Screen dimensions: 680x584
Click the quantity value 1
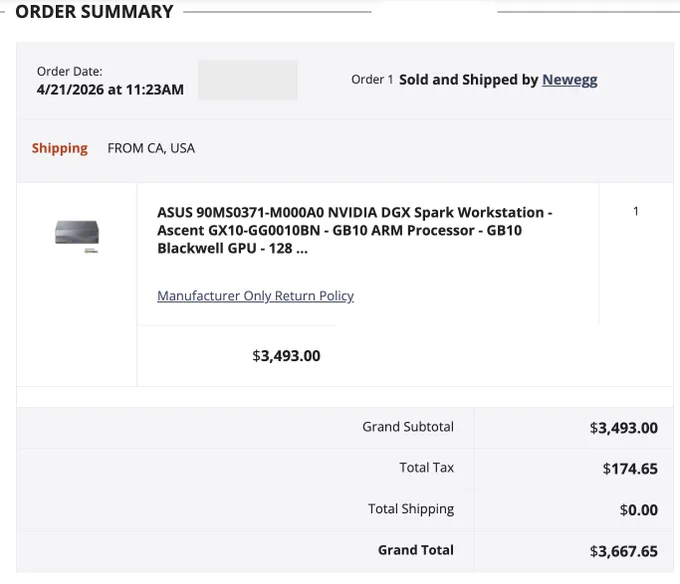tap(635, 211)
